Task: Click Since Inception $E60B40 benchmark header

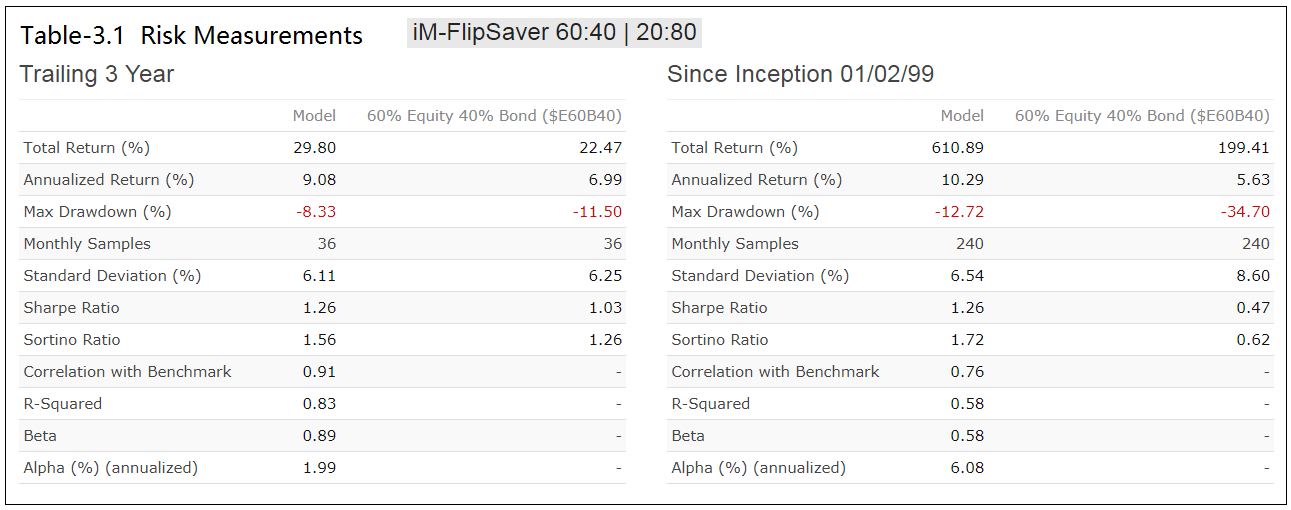Action: tap(1142, 116)
